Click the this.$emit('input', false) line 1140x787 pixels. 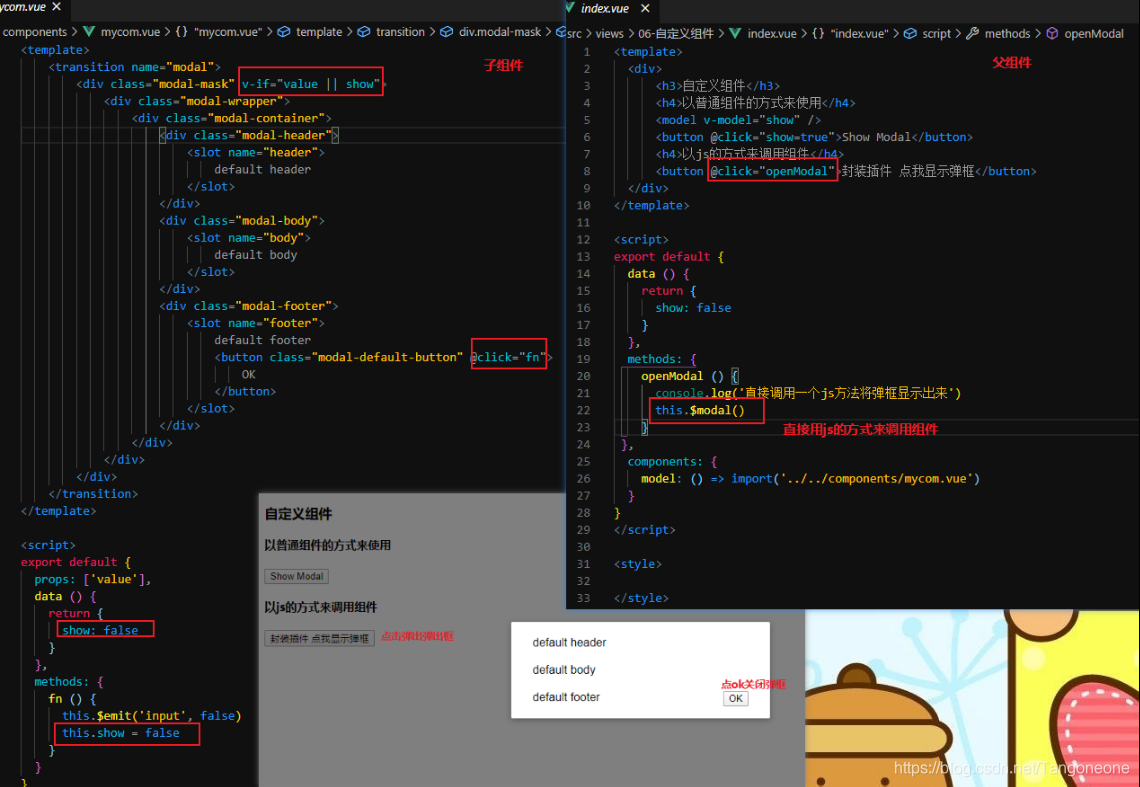151,716
